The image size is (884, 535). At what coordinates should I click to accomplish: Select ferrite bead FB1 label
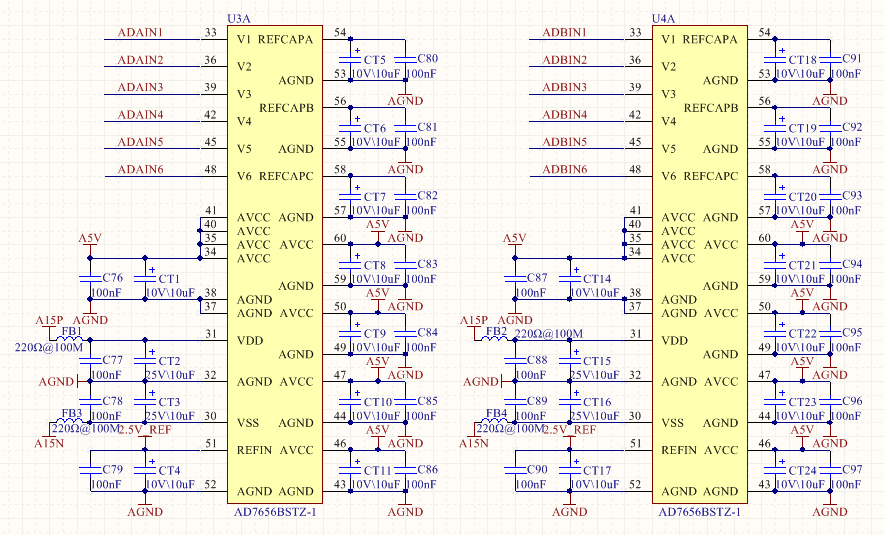(72, 331)
